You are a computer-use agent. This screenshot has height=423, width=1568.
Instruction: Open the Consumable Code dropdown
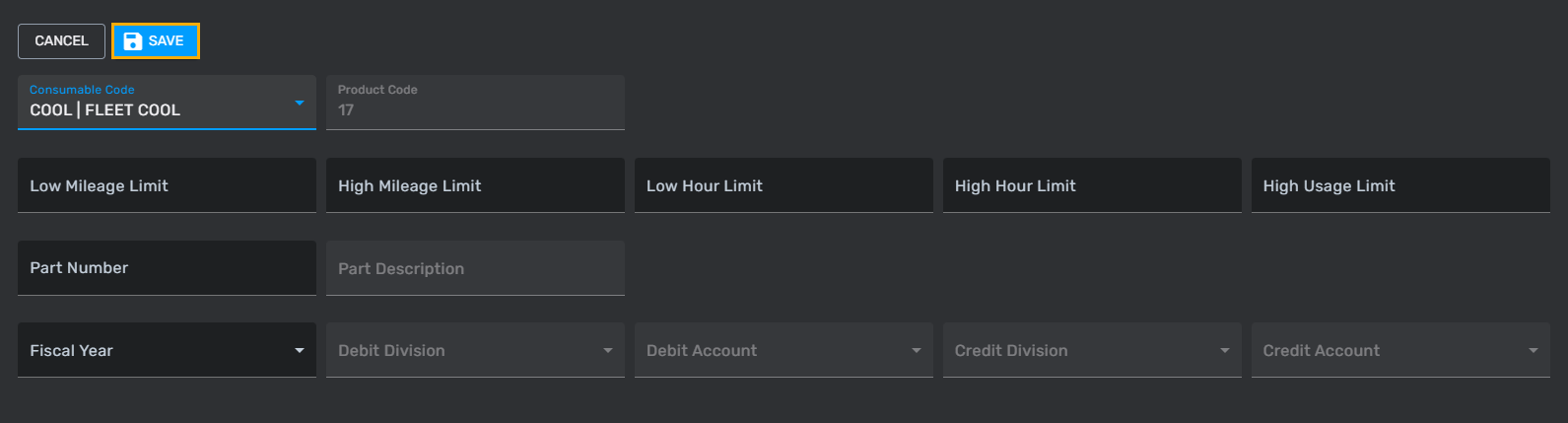click(166, 103)
